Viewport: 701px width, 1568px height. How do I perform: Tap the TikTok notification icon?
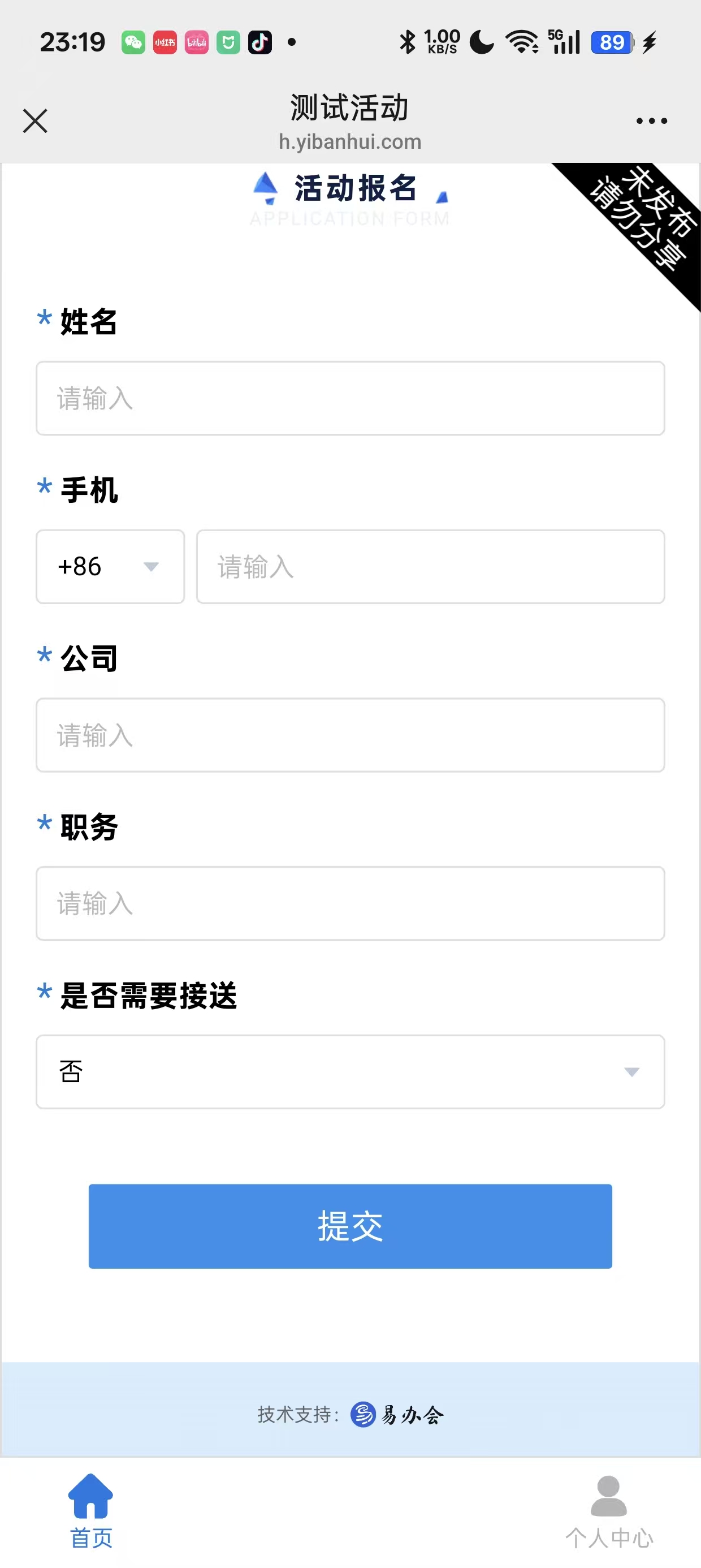pyautogui.click(x=260, y=42)
